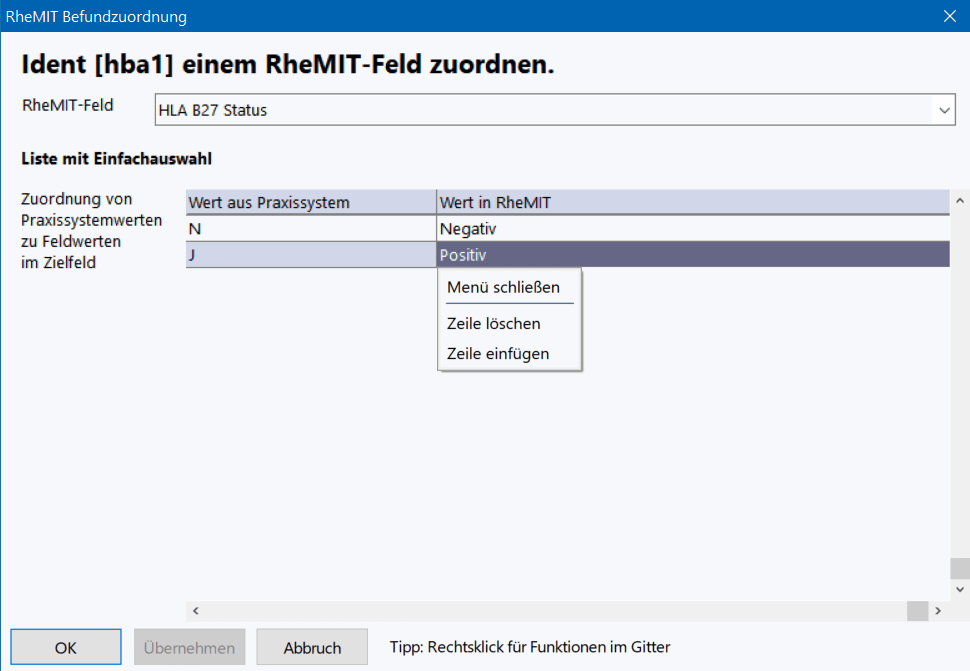Cancel the dialog with Abbruch
This screenshot has height=671, width=970.
312,647
